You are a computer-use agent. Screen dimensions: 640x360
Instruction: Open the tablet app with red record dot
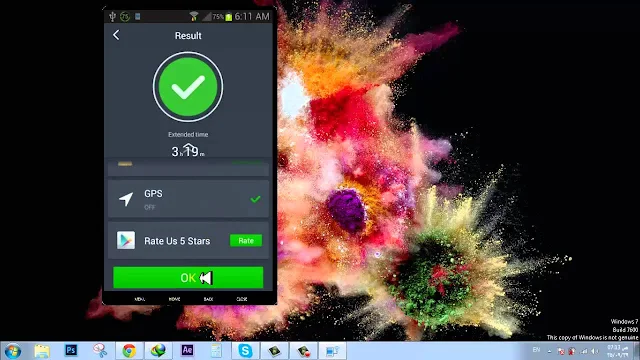tap(303, 351)
